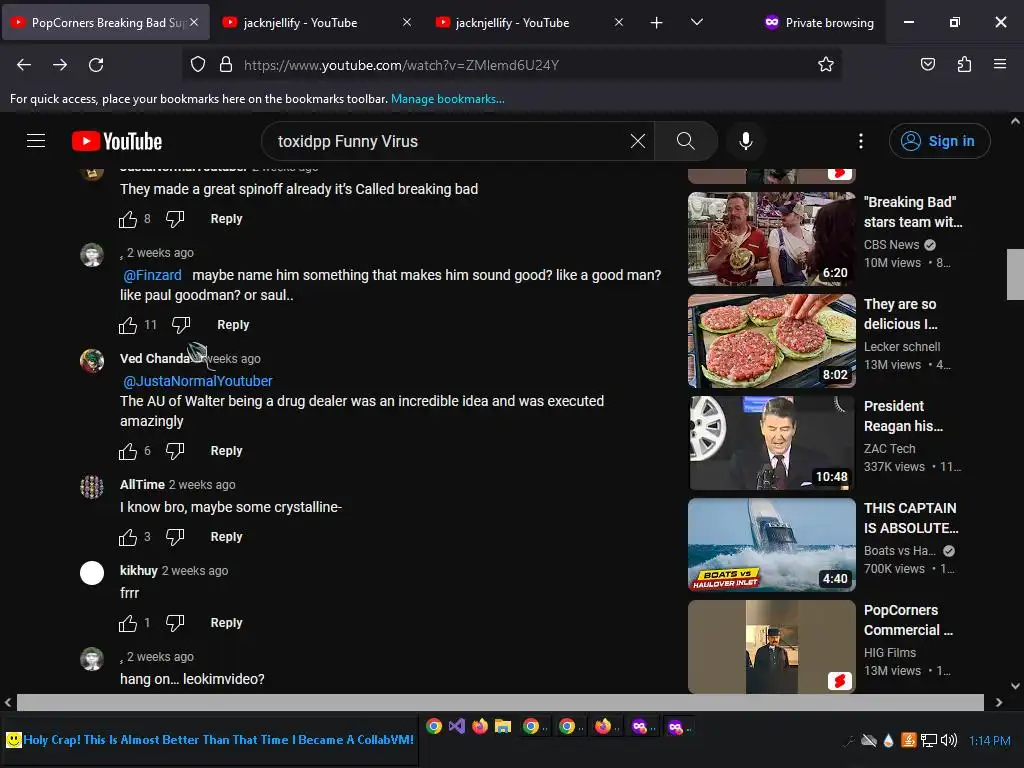Open network status tray icon

coord(929,740)
